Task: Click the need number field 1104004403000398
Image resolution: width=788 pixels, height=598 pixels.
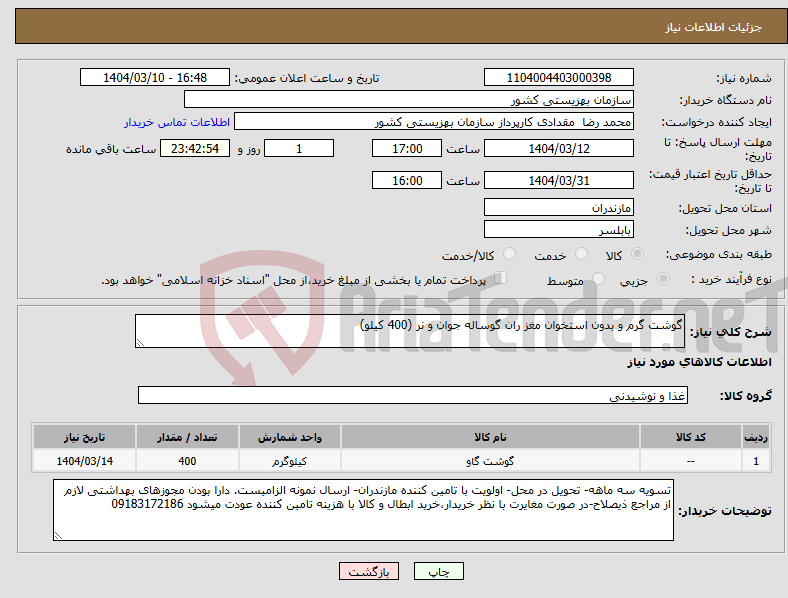Action: tap(558, 77)
